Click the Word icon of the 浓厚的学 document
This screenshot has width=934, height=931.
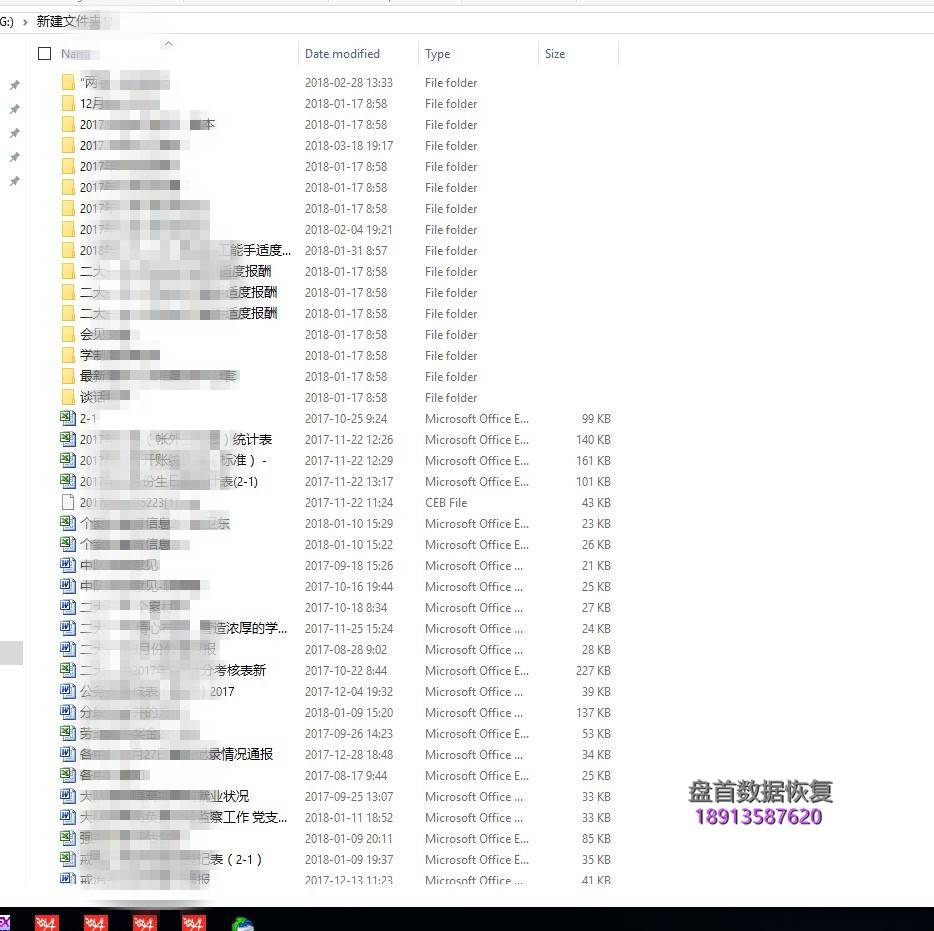tap(67, 628)
